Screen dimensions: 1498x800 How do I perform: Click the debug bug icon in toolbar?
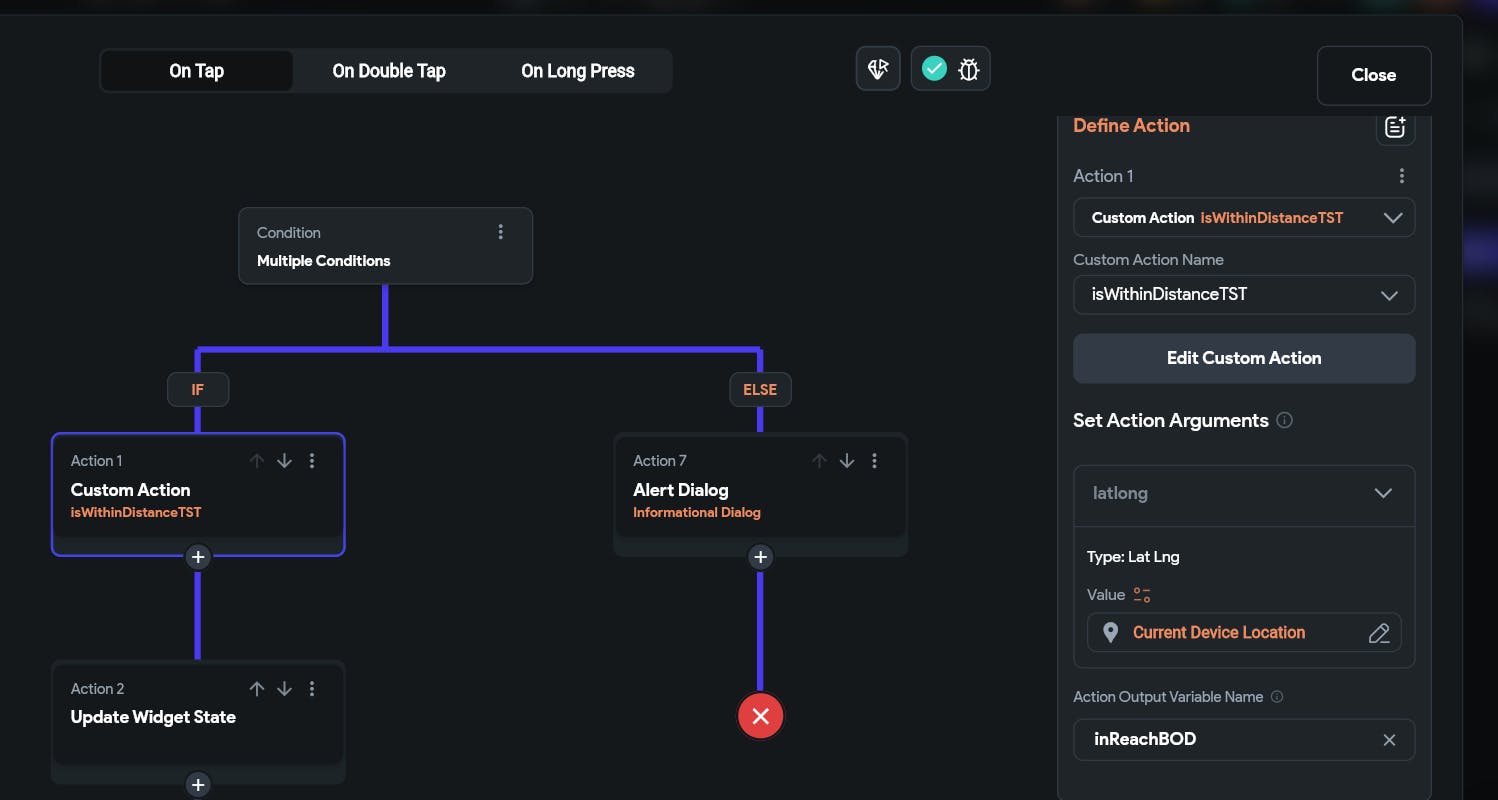(x=968, y=69)
